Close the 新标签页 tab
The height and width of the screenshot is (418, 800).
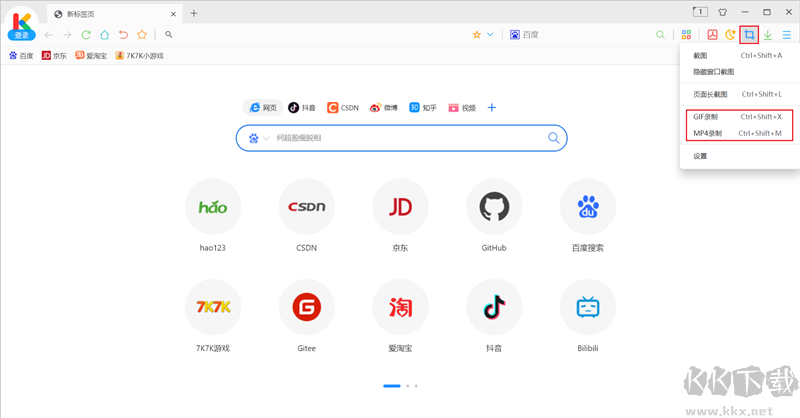tap(173, 14)
